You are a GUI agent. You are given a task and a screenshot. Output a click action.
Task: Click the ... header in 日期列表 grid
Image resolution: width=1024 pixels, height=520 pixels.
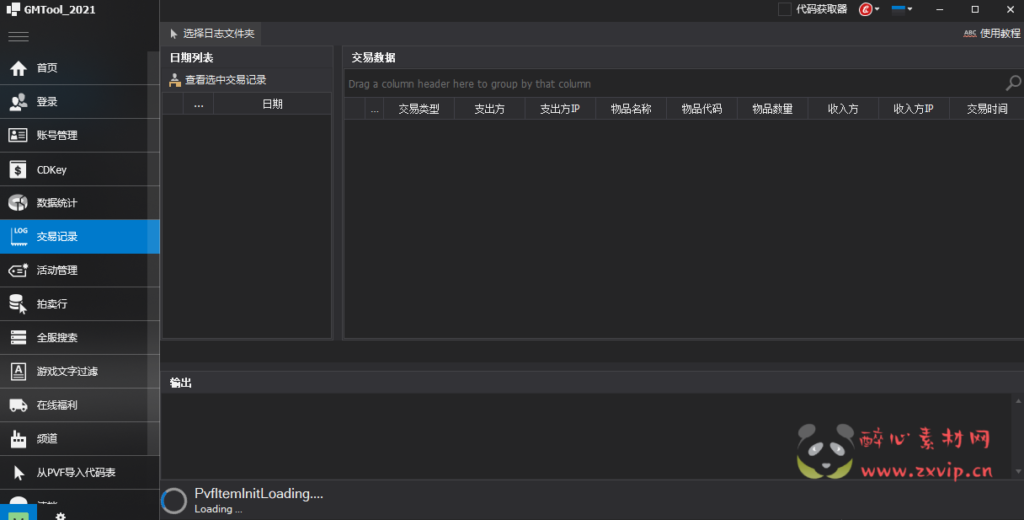click(x=199, y=104)
